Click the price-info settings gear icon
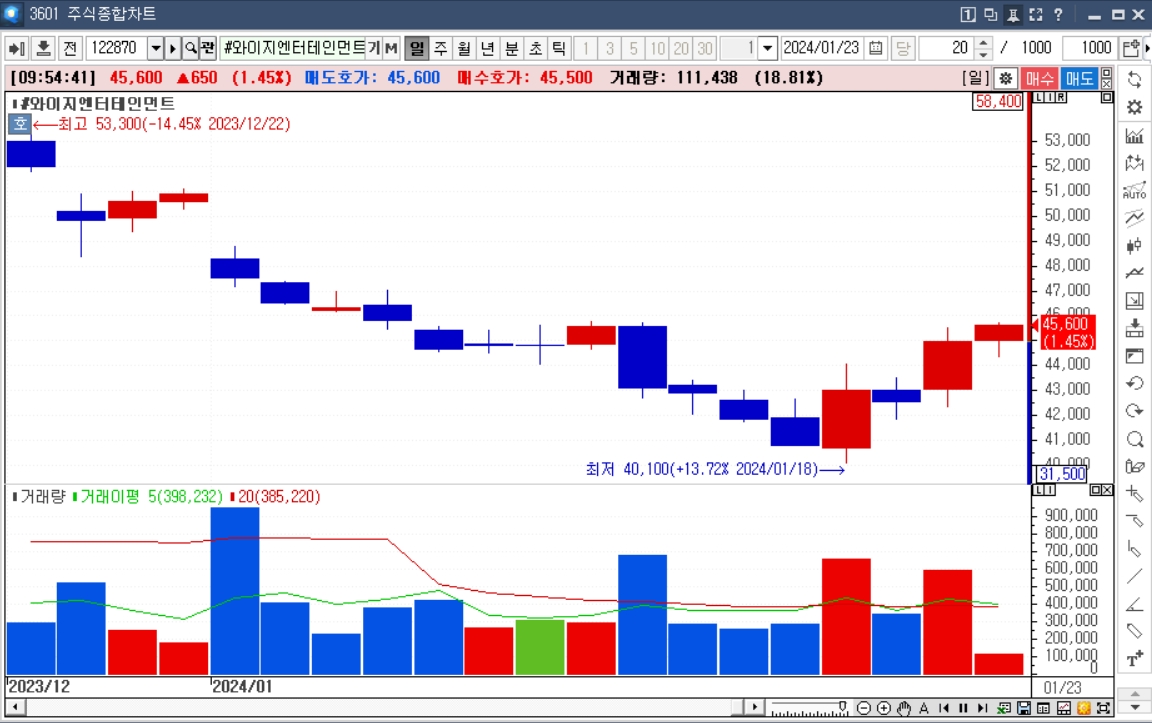1152x723 pixels. (1005, 78)
